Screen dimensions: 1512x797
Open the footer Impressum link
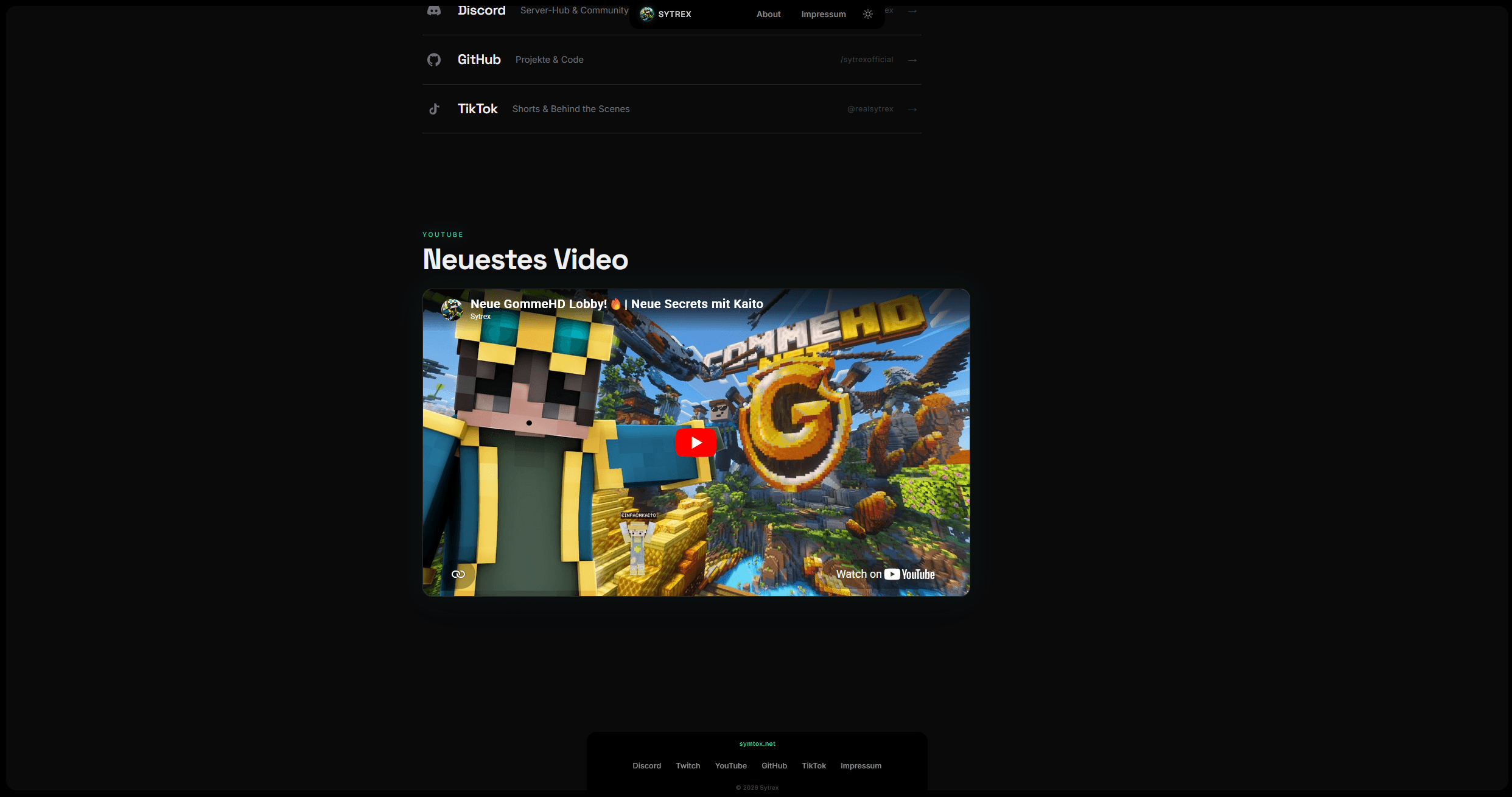(861, 766)
